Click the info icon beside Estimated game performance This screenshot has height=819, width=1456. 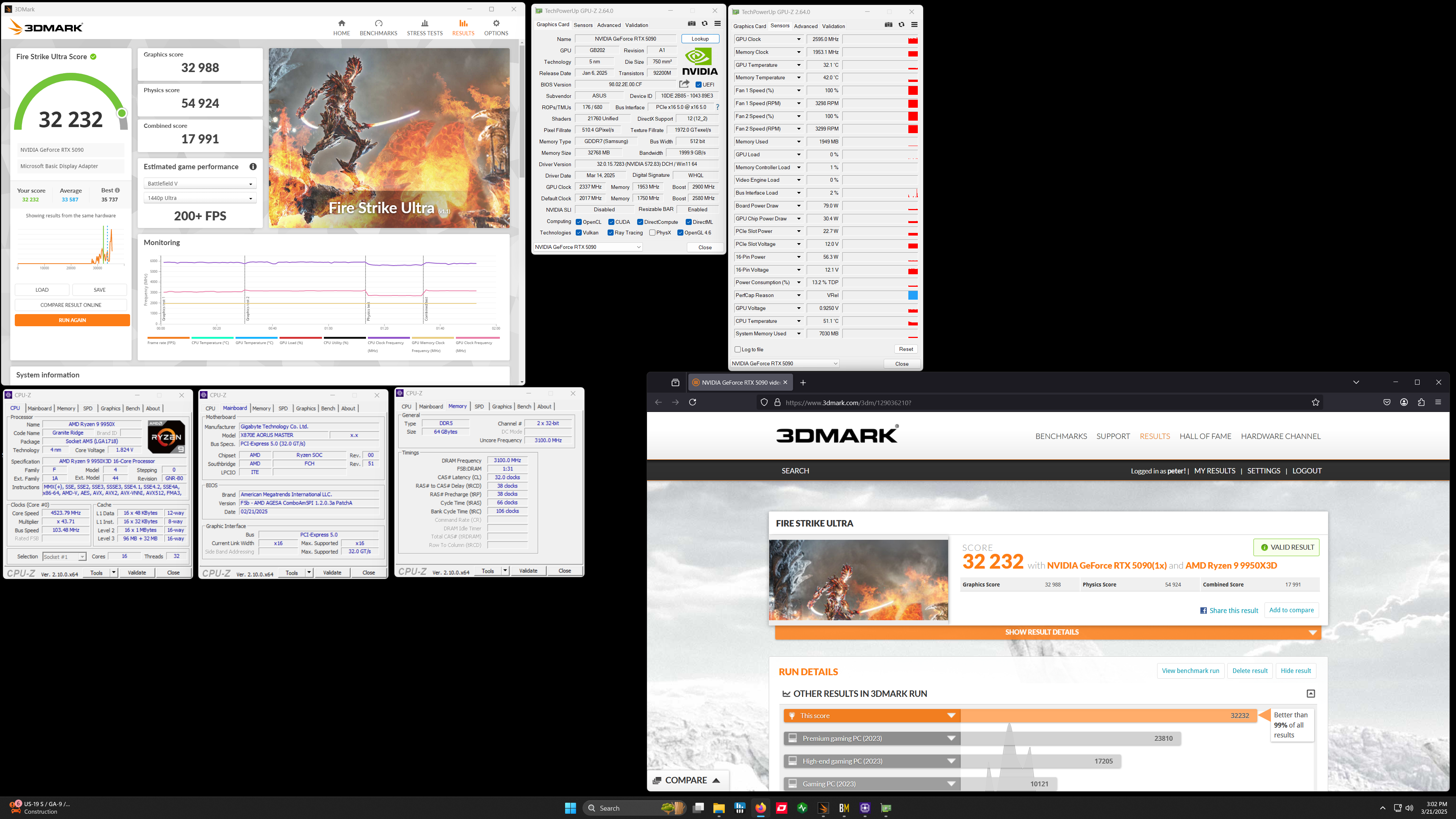pyautogui.click(x=253, y=167)
